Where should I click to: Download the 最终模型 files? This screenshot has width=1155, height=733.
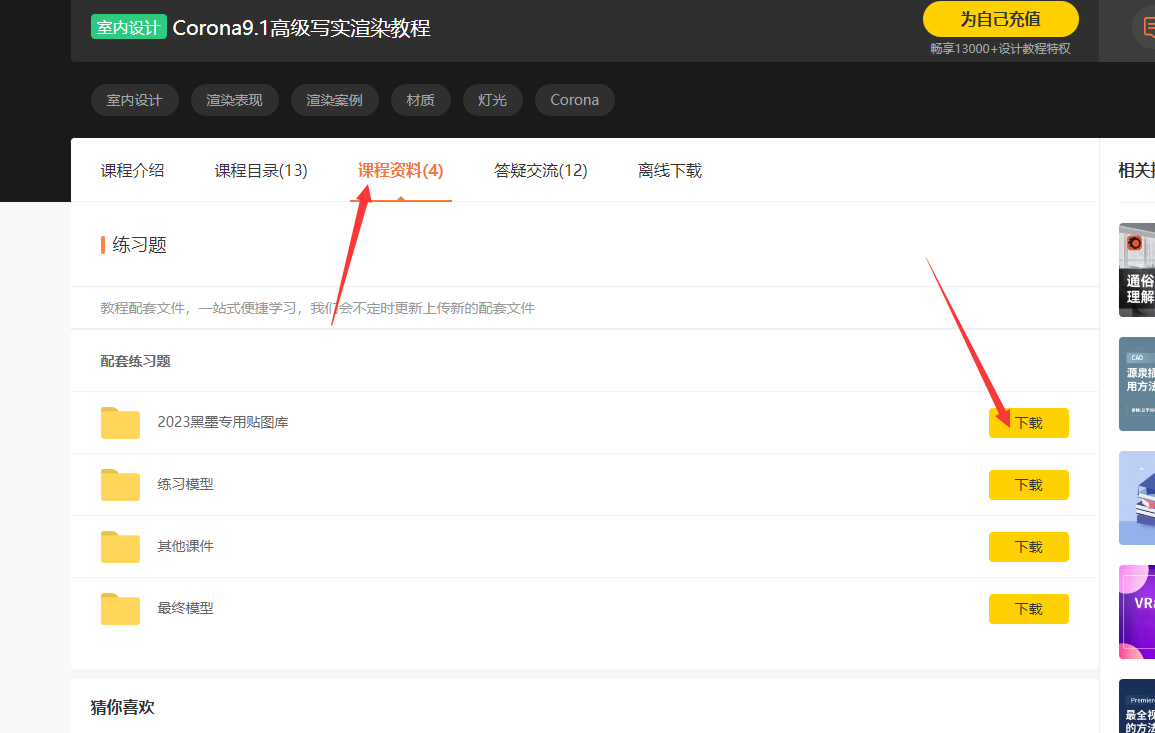(1028, 609)
